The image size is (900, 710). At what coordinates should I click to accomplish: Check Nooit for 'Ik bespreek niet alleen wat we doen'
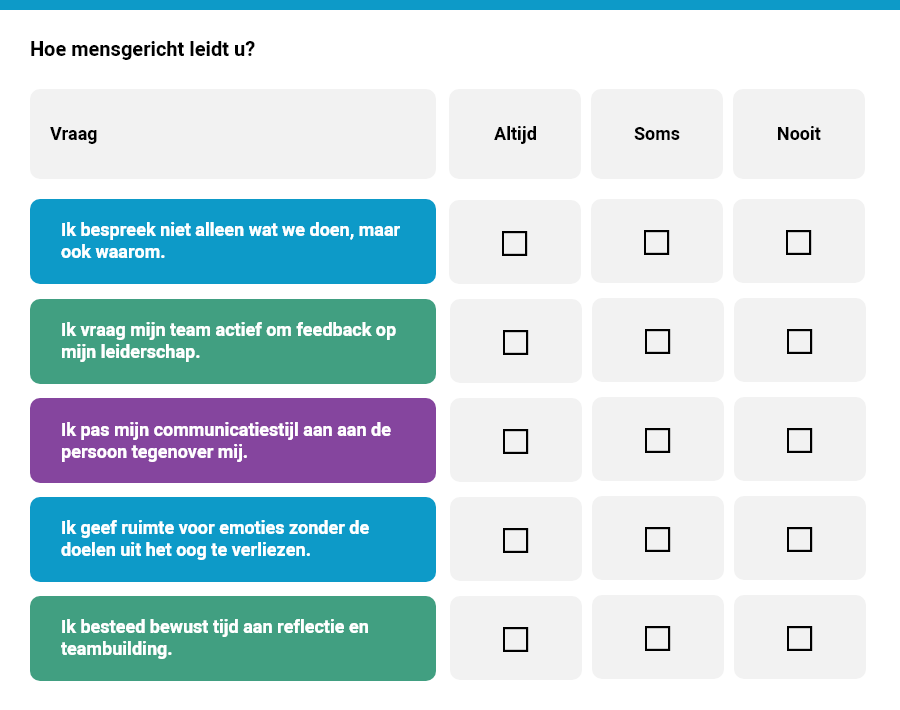click(x=798, y=242)
